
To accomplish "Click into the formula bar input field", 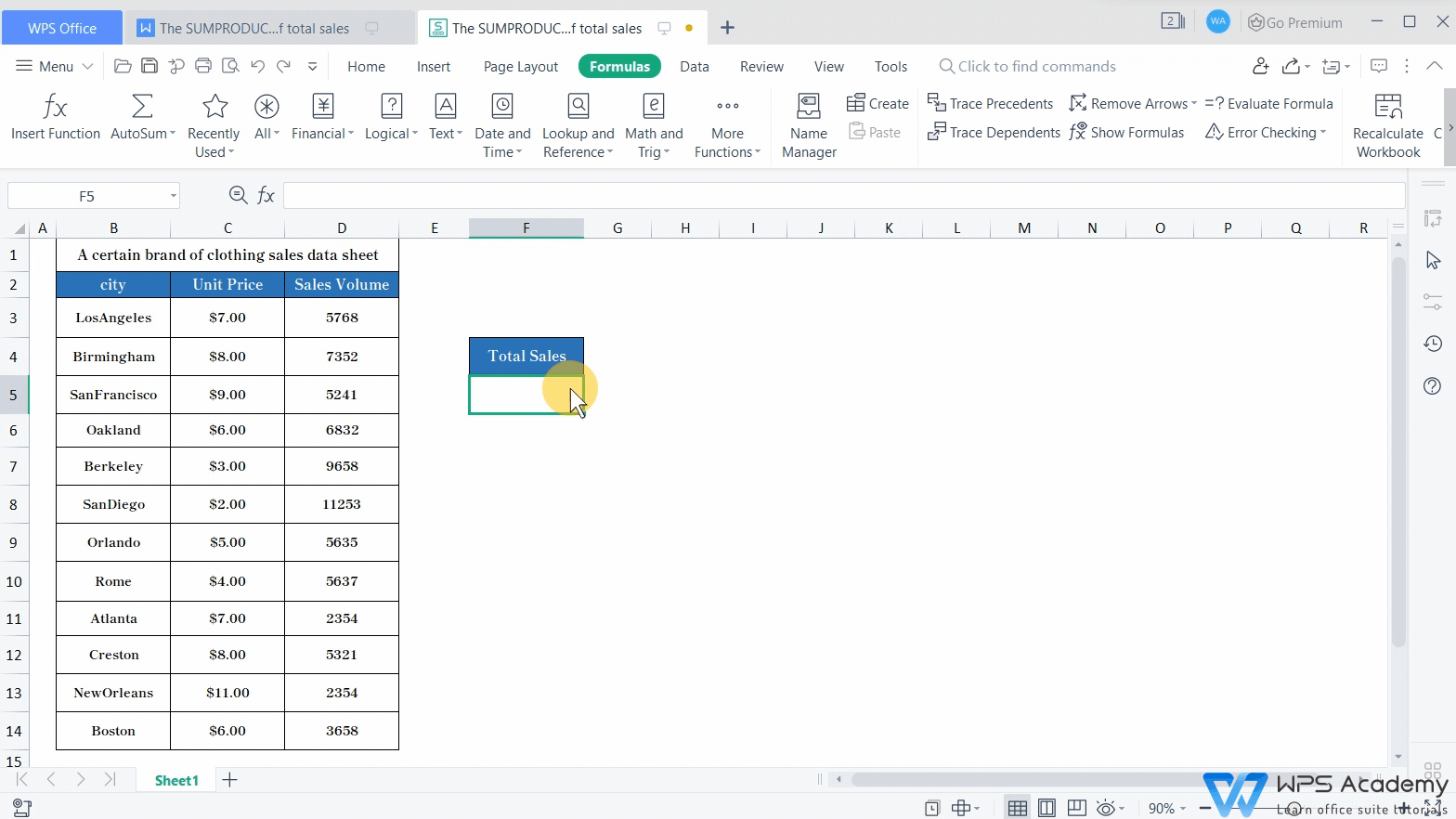I will point(843,196).
